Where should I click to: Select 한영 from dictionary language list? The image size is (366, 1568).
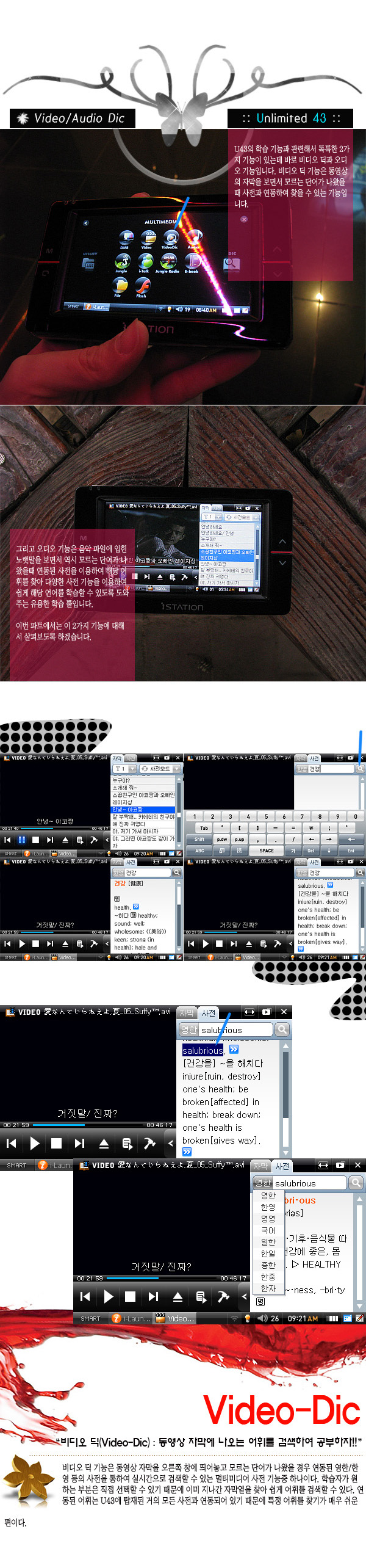pyautogui.click(x=268, y=1207)
